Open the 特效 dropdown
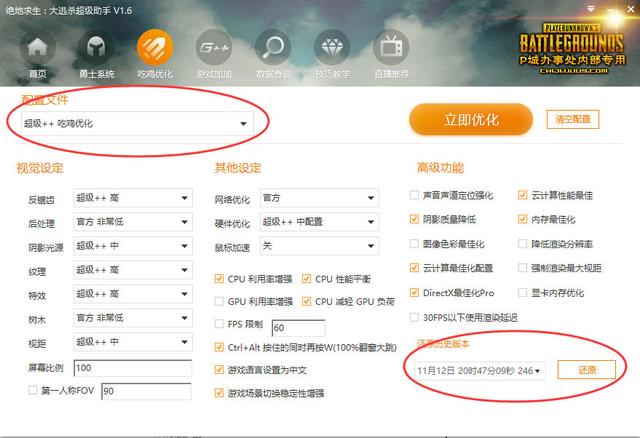Screen dimensions: 640x438 (133, 294)
